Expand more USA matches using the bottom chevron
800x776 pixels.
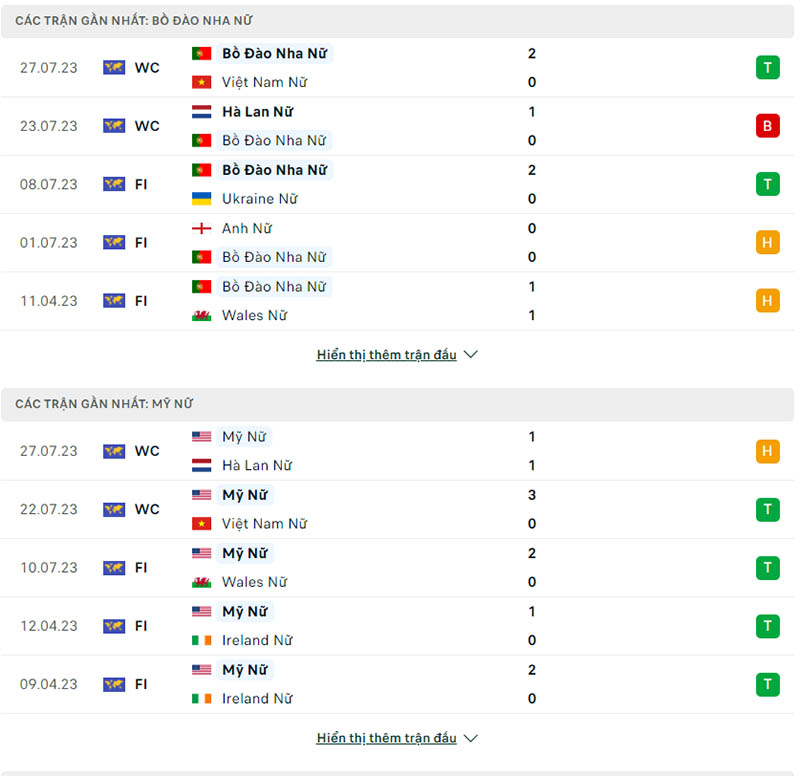[x=472, y=738]
